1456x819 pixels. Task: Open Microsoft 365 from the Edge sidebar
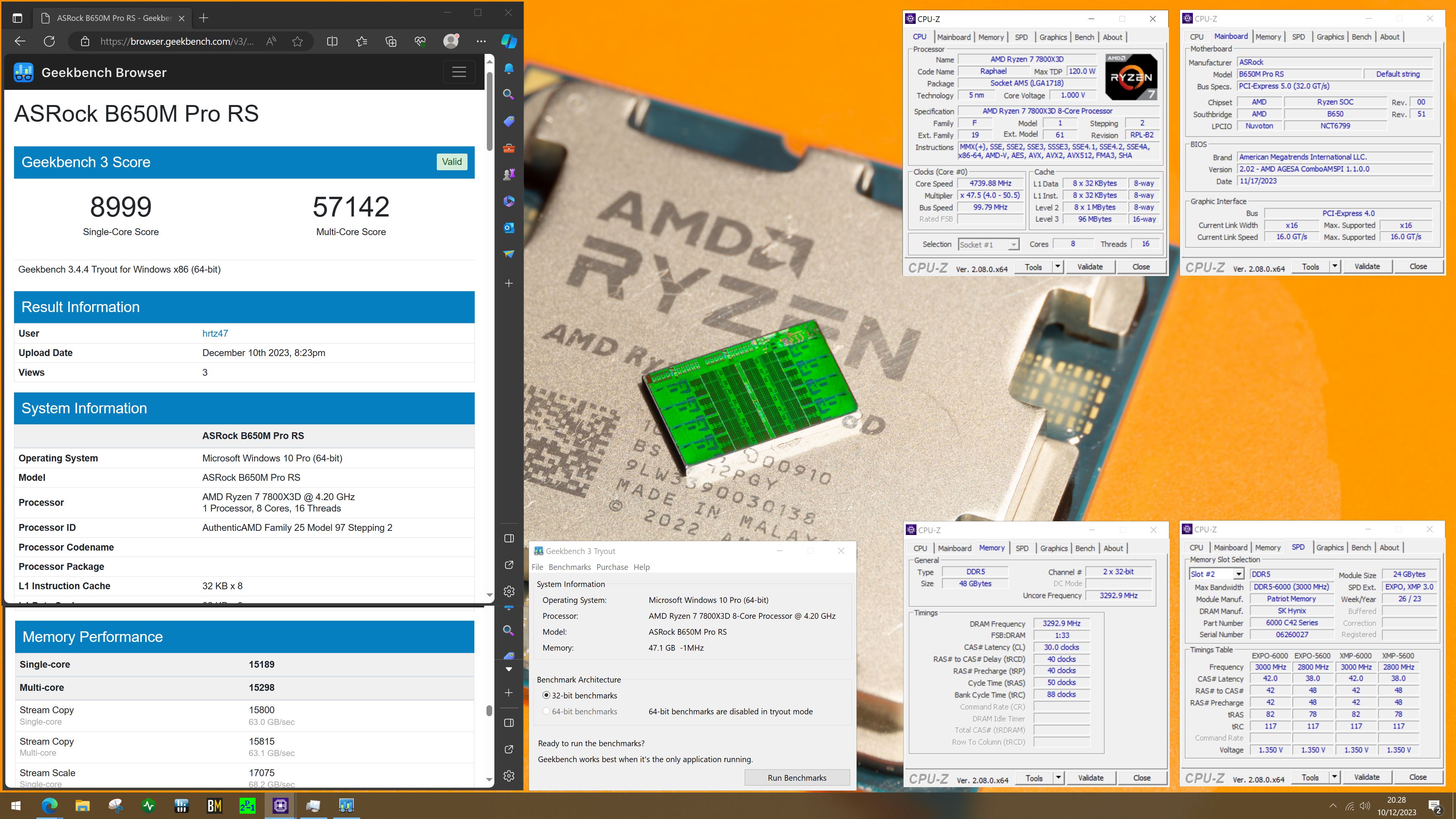[x=509, y=201]
